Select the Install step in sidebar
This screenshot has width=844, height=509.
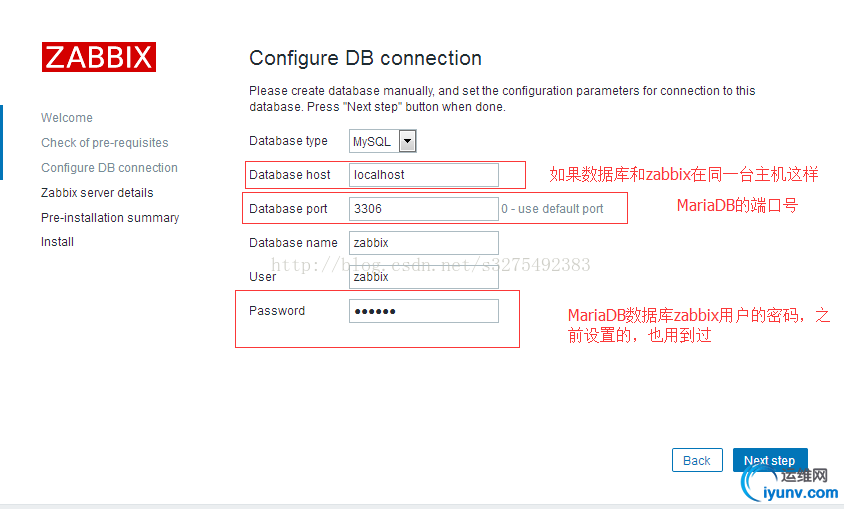click(x=57, y=242)
